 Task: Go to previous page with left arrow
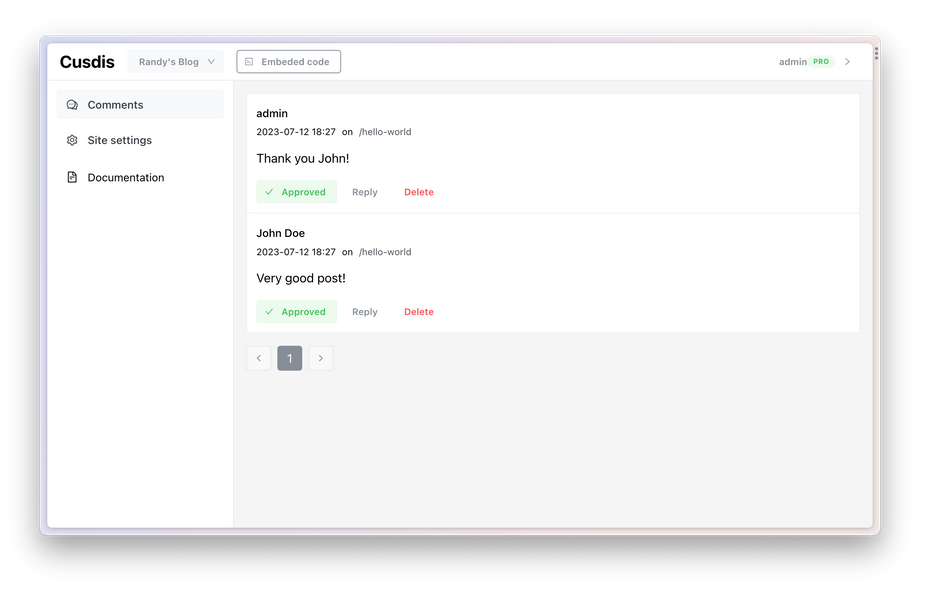[259, 358]
